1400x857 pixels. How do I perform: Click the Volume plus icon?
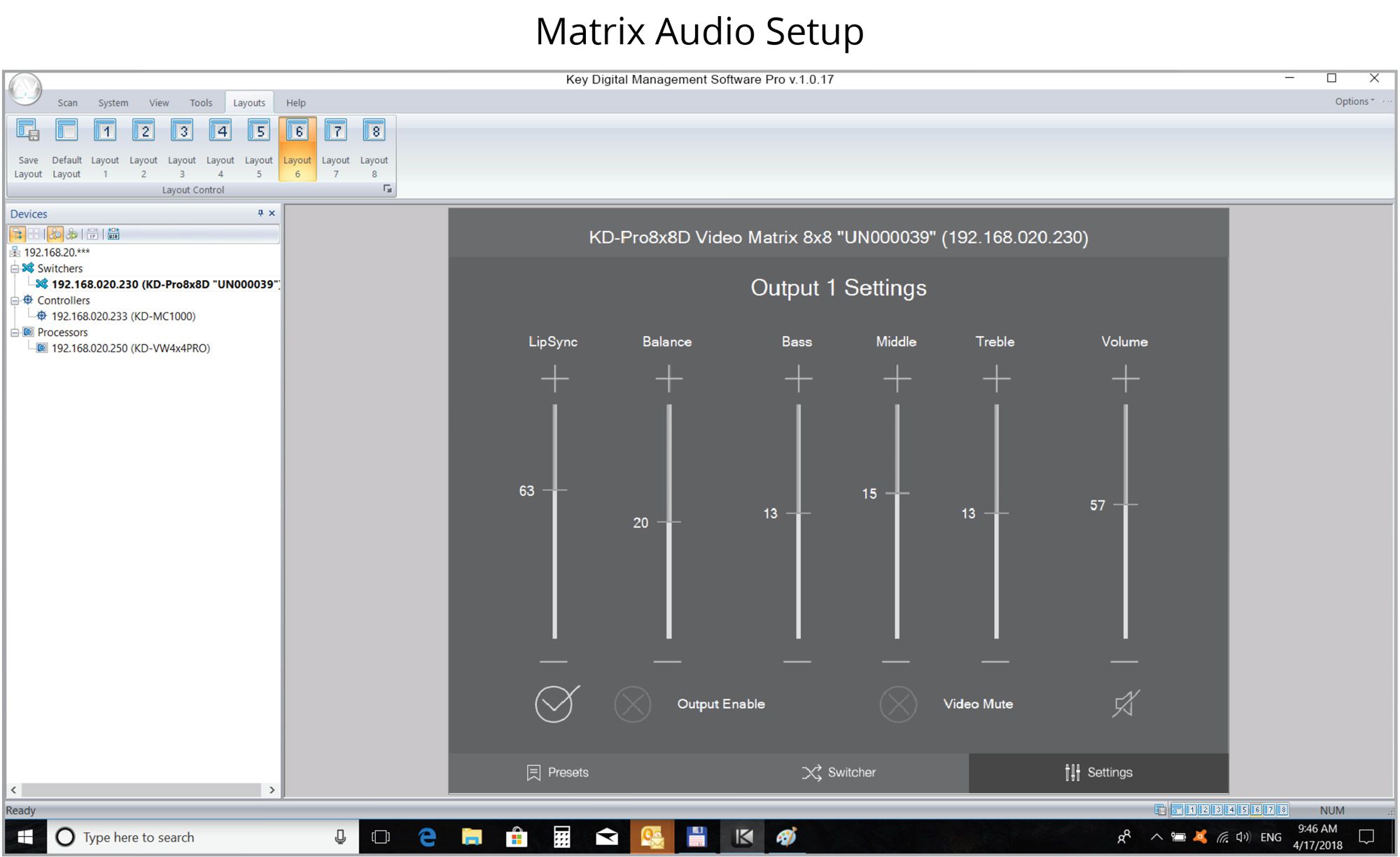(1125, 379)
